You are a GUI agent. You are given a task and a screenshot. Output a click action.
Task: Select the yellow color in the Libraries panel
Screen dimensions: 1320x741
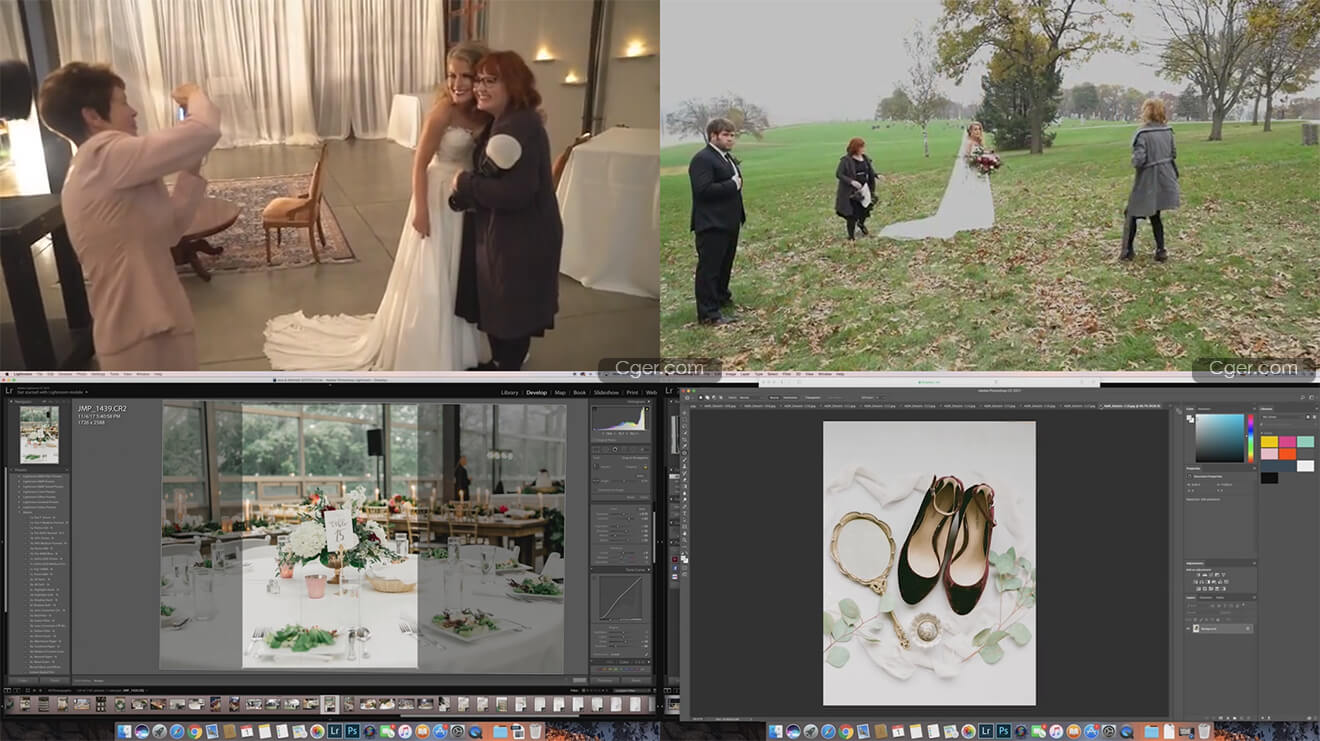pyautogui.click(x=1269, y=441)
